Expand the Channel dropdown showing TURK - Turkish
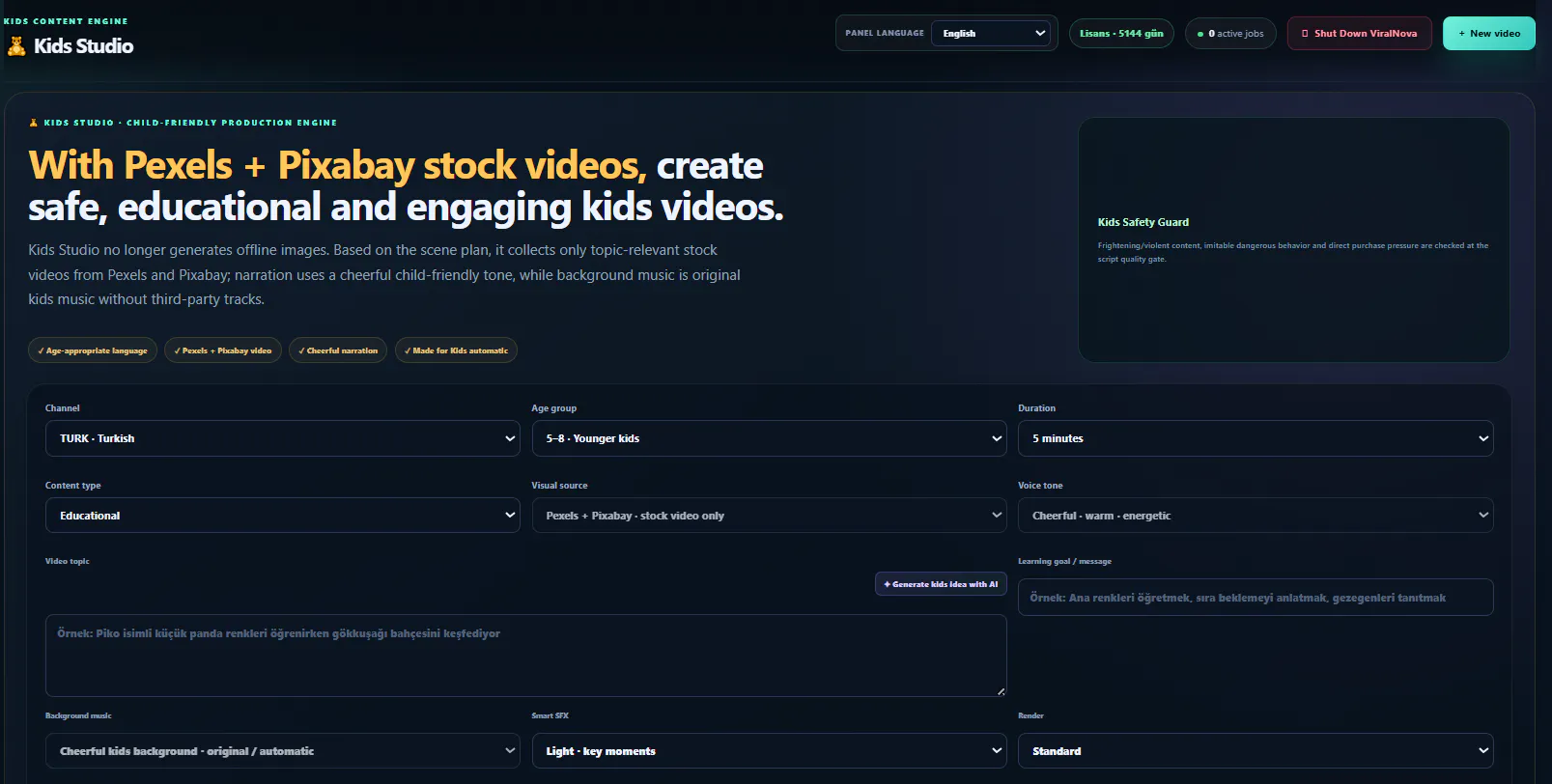 point(283,438)
